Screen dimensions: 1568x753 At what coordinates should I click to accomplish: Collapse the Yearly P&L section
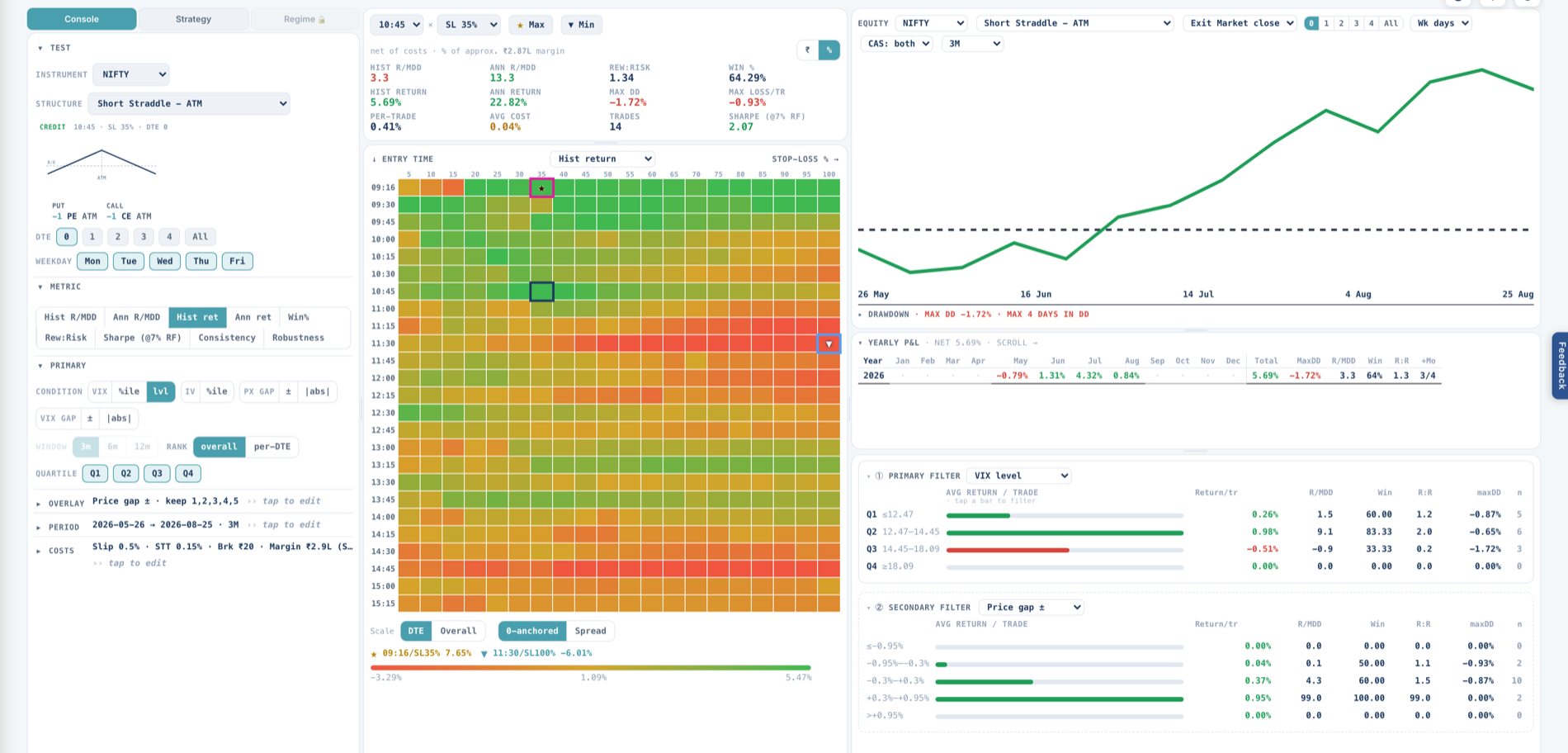tap(888, 343)
